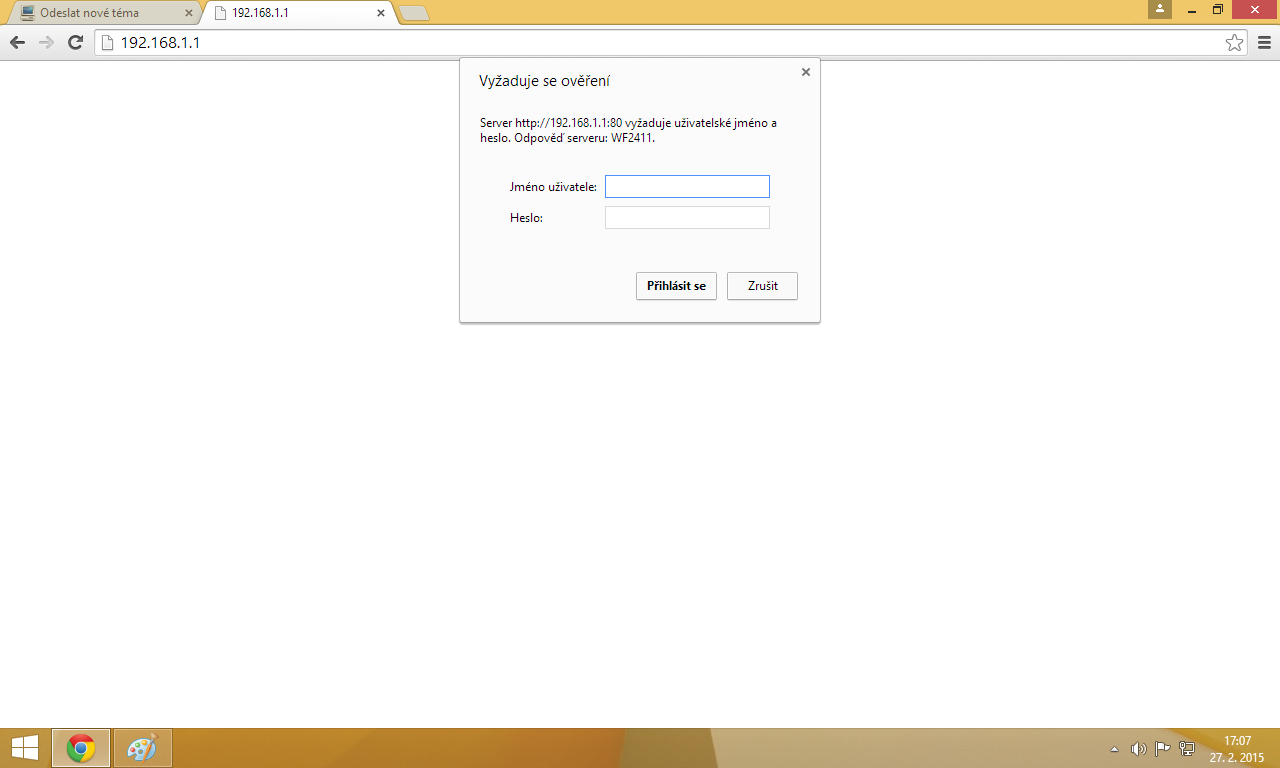Focus the Jméno uživatele input field

point(687,187)
